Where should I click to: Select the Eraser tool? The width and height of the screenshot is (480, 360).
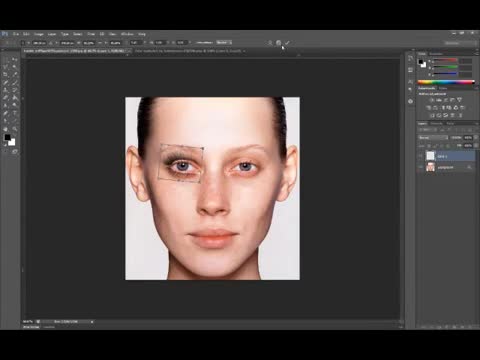(x=6, y=98)
